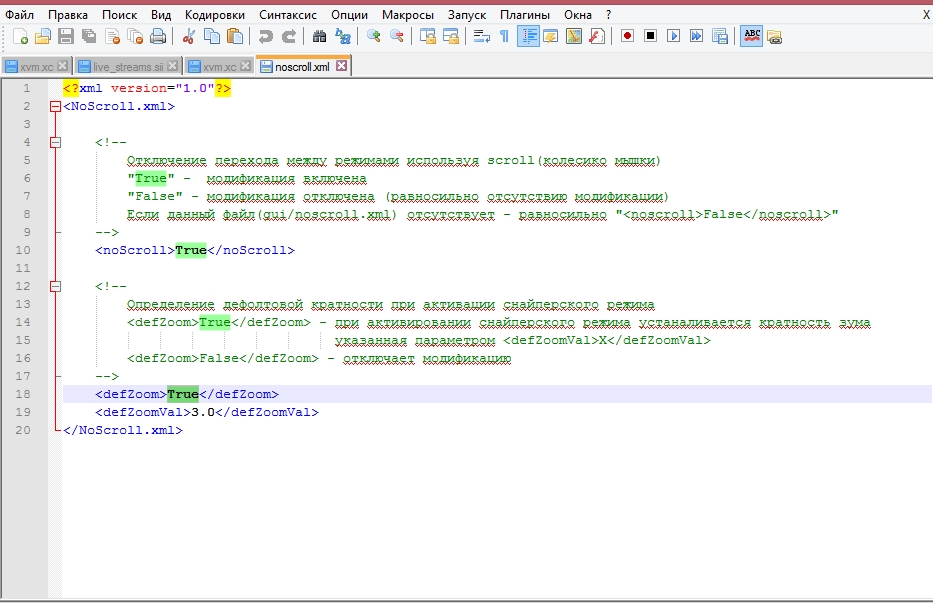
Task: Zoom out with the red minus magnifier
Action: tap(397, 37)
